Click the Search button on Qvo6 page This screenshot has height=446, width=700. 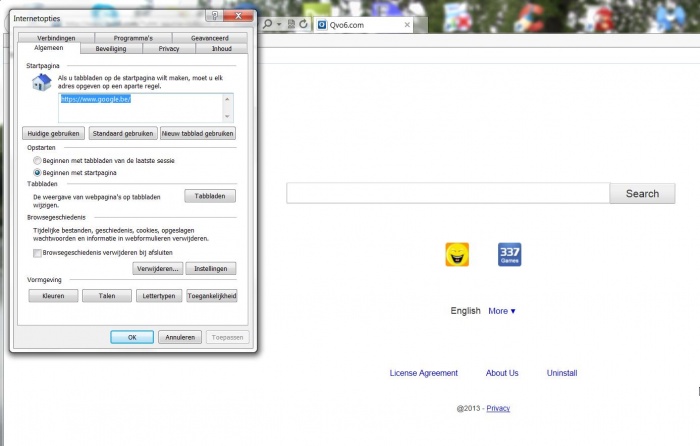[642, 193]
